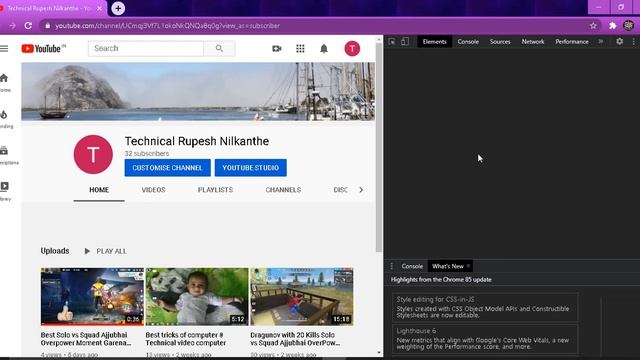Viewport: 640px width, 360px height.
Task: Open the channel PLAYLISTS tab
Action: 215,190
